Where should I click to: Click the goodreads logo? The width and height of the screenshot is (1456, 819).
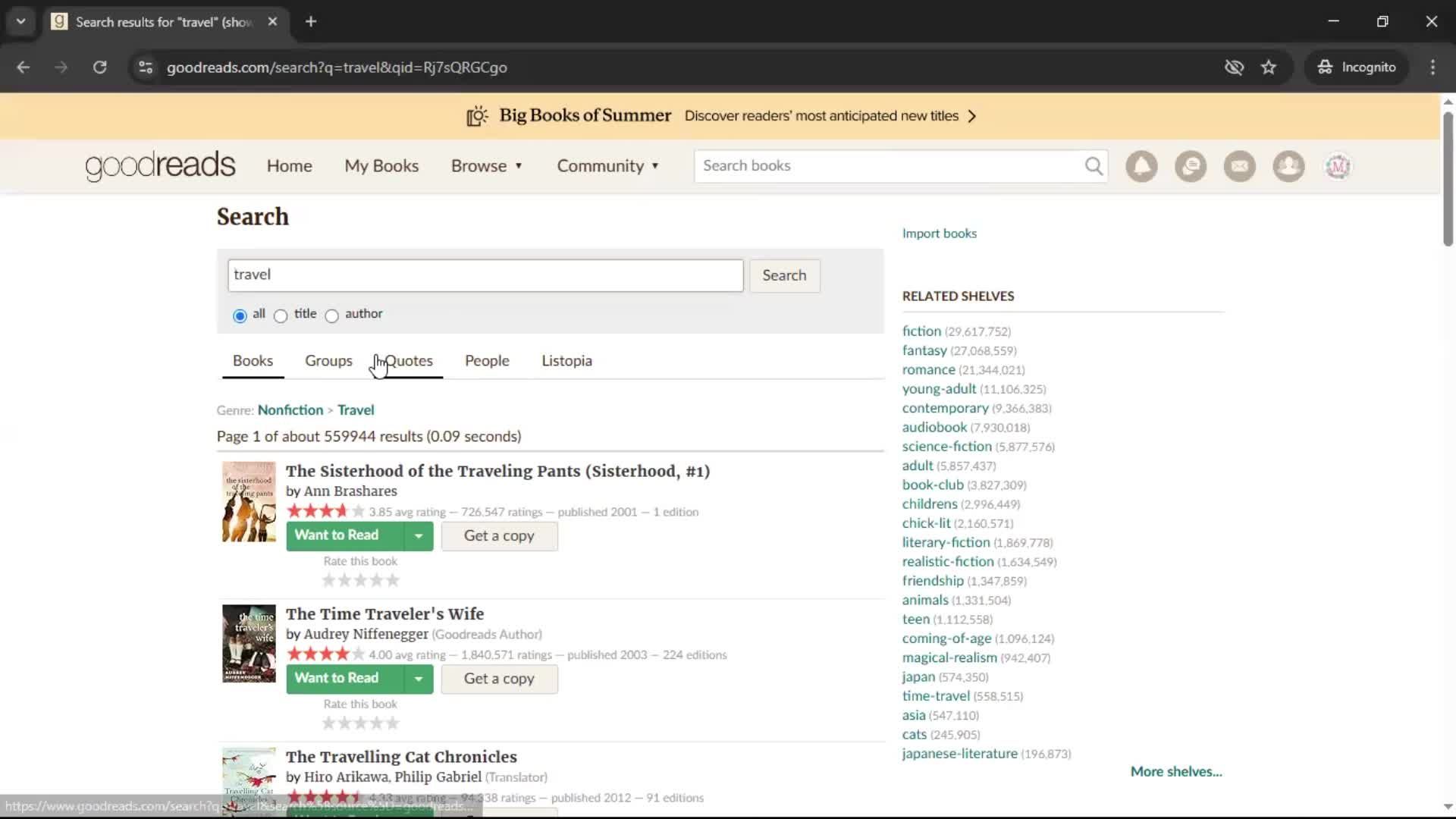pyautogui.click(x=160, y=166)
